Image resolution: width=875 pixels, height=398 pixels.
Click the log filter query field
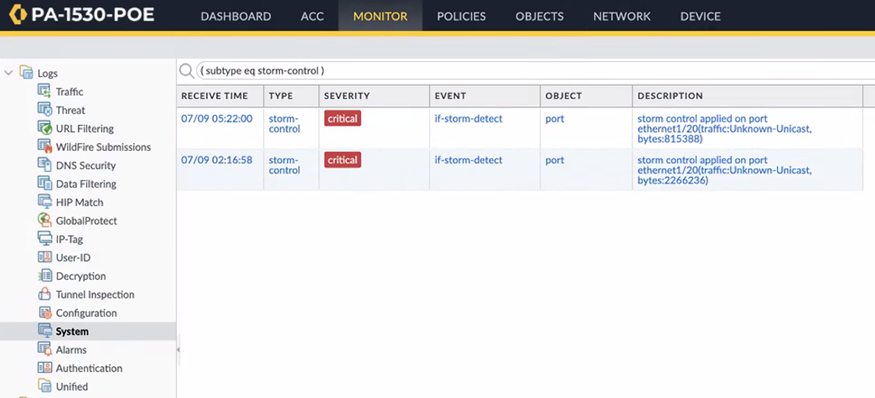(x=535, y=71)
